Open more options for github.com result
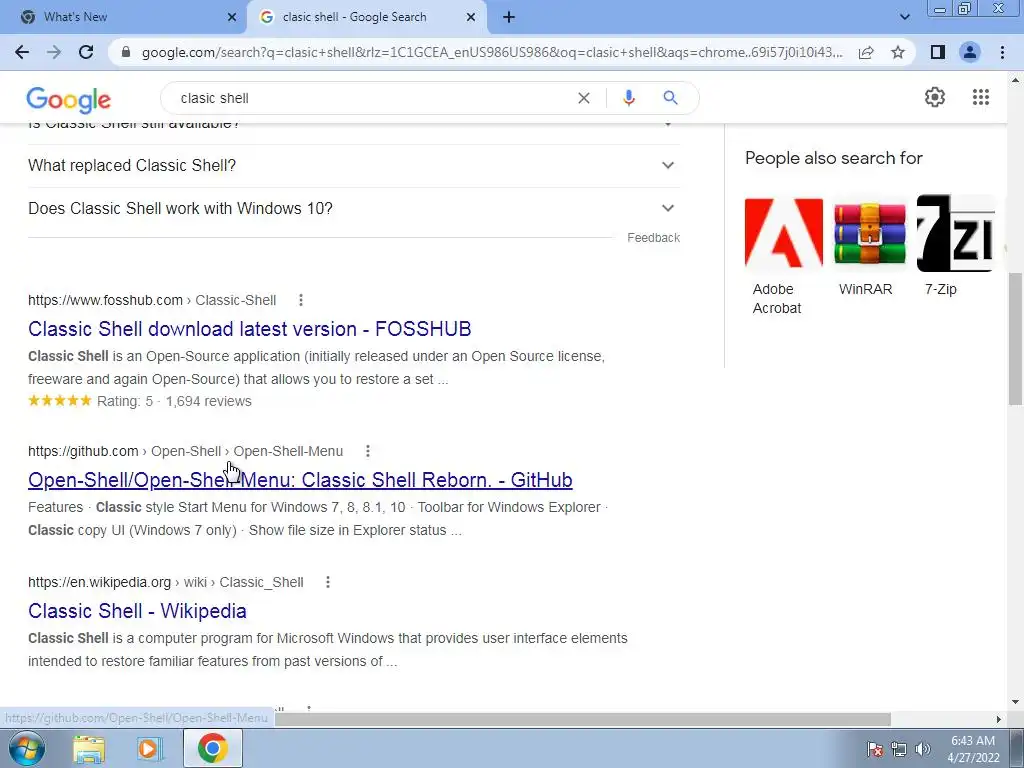Viewport: 1024px width, 768px height. [x=368, y=451]
